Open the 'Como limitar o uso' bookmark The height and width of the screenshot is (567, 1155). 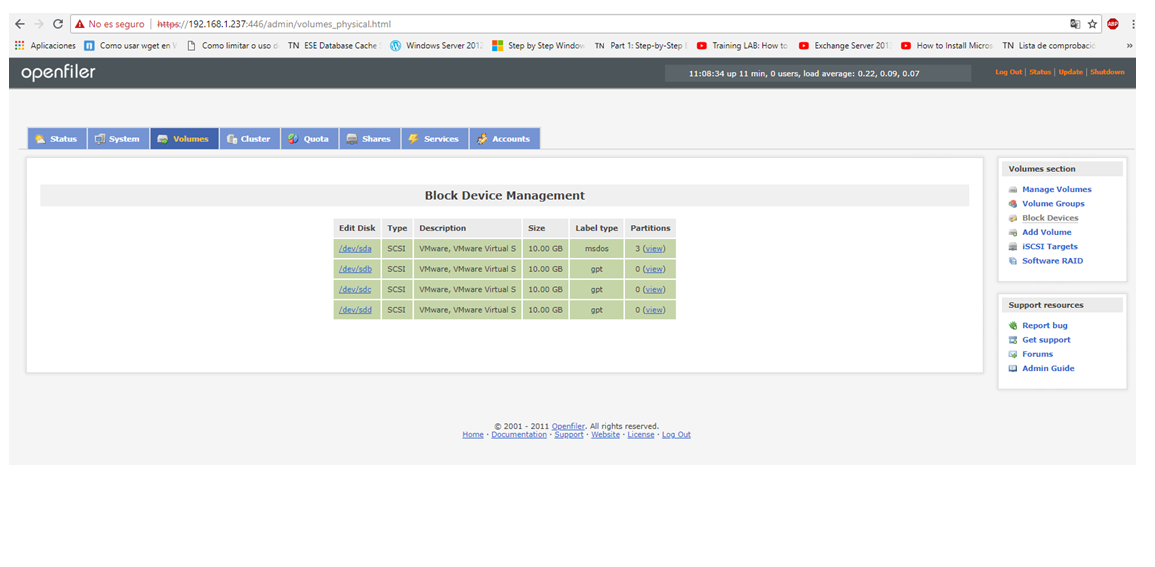click(x=232, y=45)
